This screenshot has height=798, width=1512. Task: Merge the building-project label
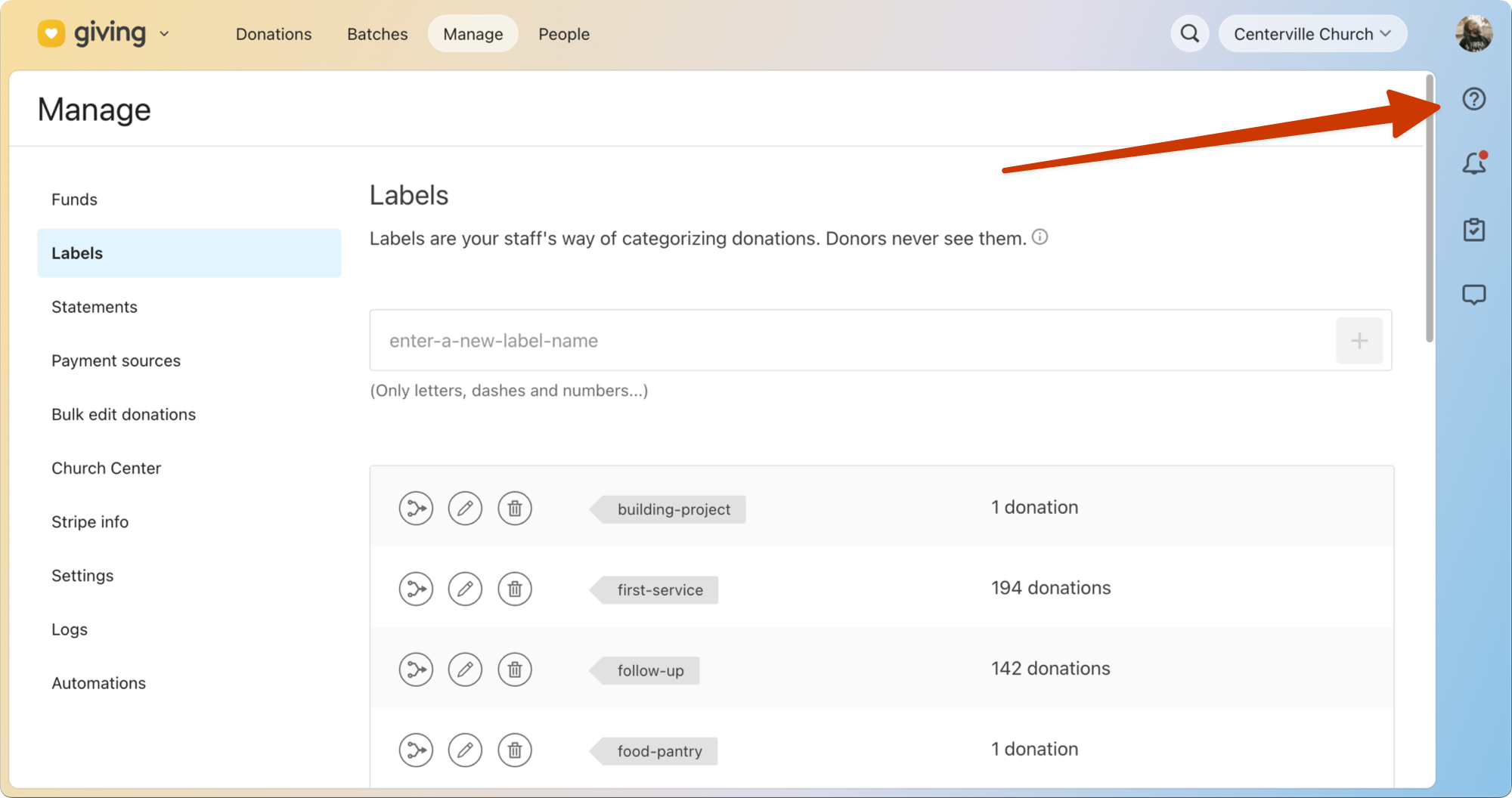(x=416, y=509)
